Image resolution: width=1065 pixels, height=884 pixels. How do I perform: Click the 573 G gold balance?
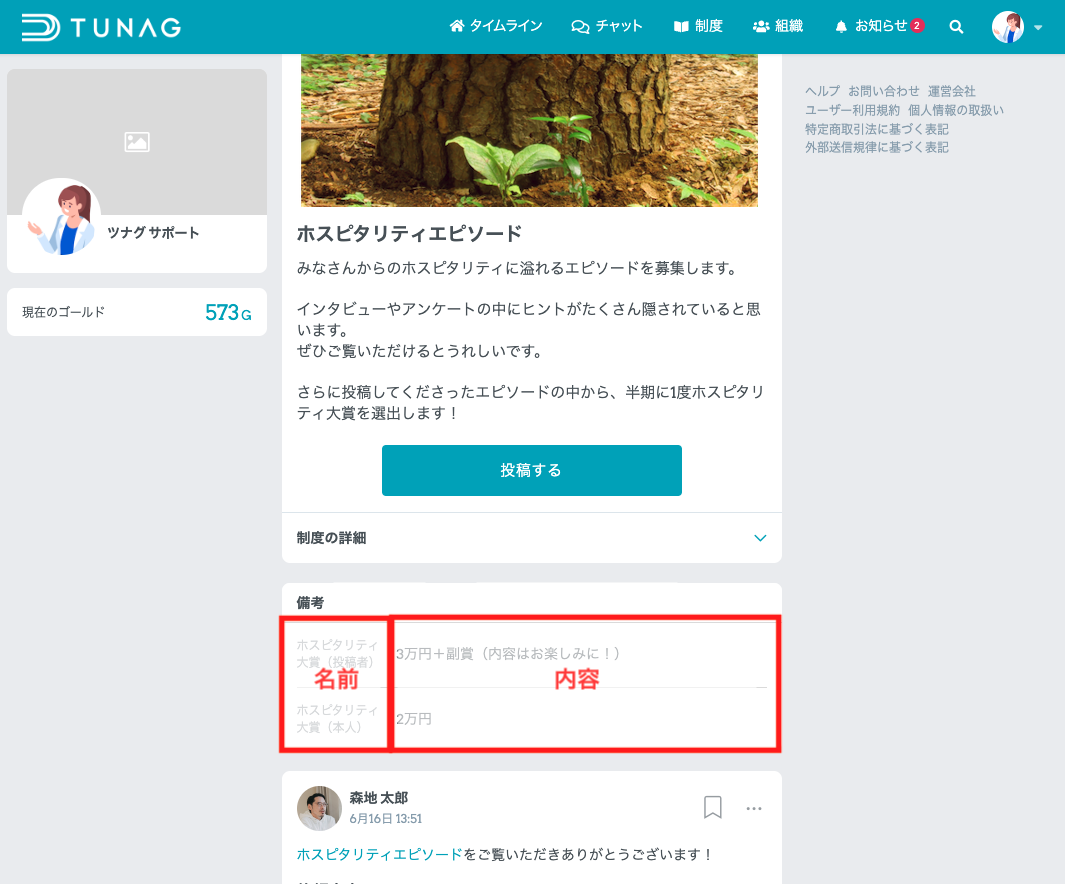(x=228, y=312)
